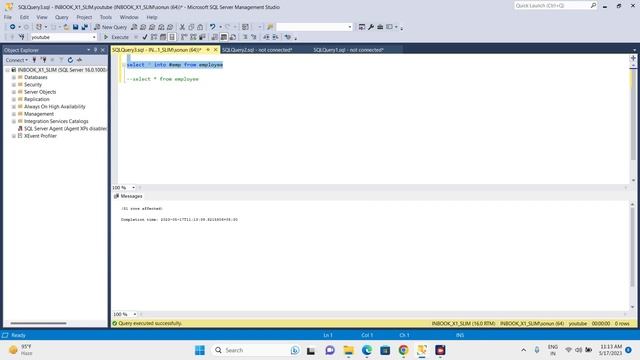Open the Messages results tab
The width and height of the screenshot is (640, 360).
click(x=128, y=196)
